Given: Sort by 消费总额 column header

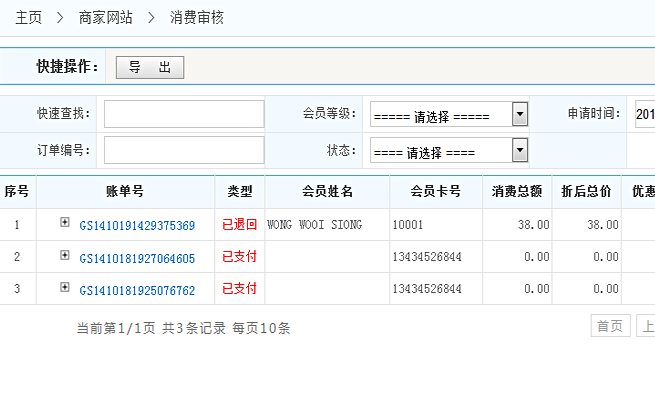Looking at the screenshot, I should (x=517, y=191).
